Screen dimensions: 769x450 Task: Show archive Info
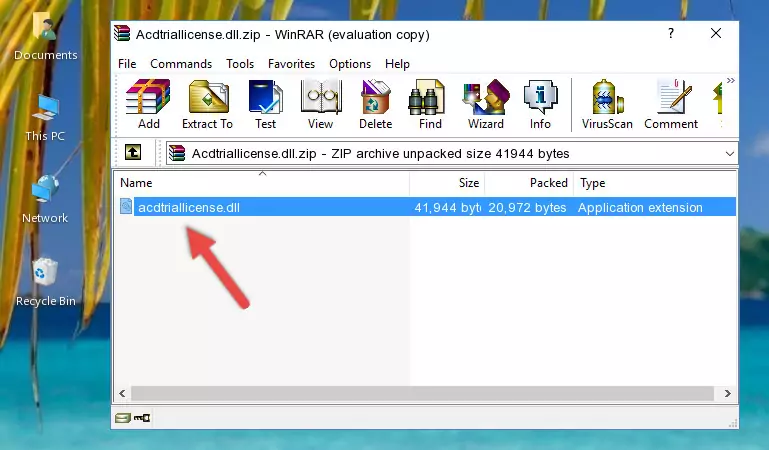click(x=540, y=104)
